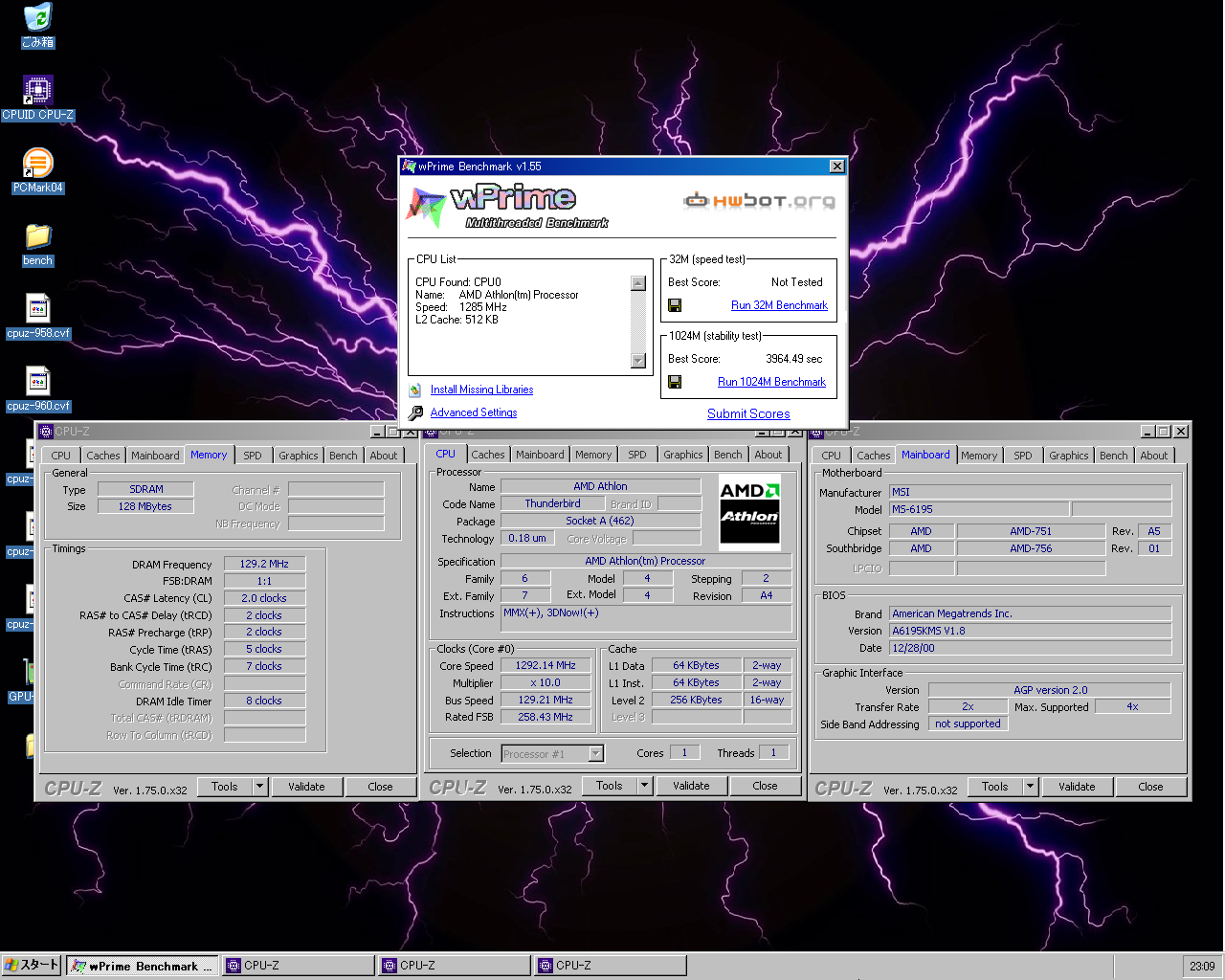Activate the third CPU-Z taskbar button
Viewport: 1225px width, 980px height.
point(611,966)
